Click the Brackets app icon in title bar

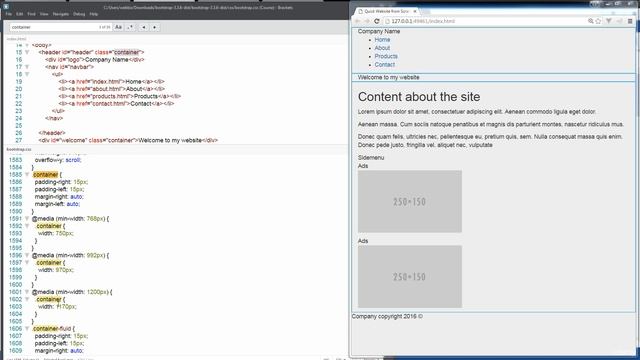pyautogui.click(x=6, y=7)
